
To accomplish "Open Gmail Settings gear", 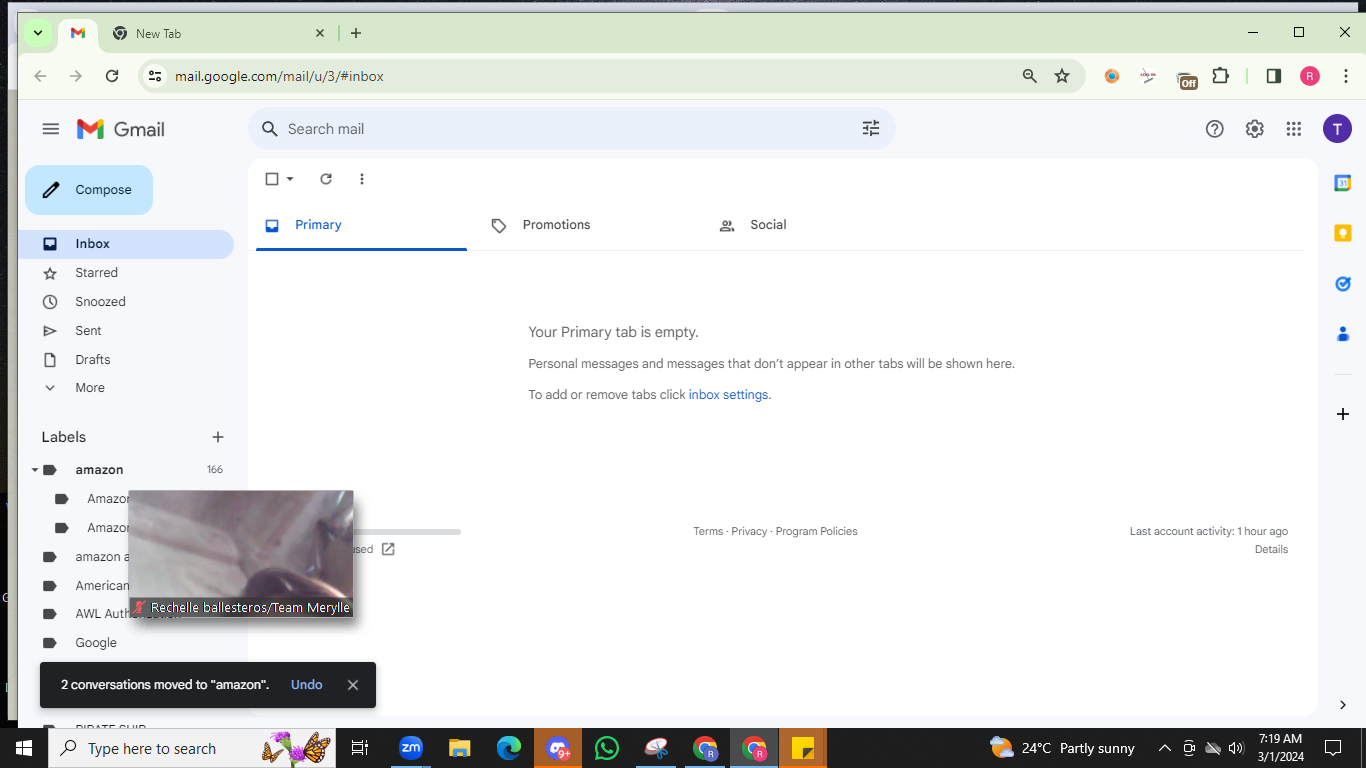I will pyautogui.click(x=1255, y=129).
